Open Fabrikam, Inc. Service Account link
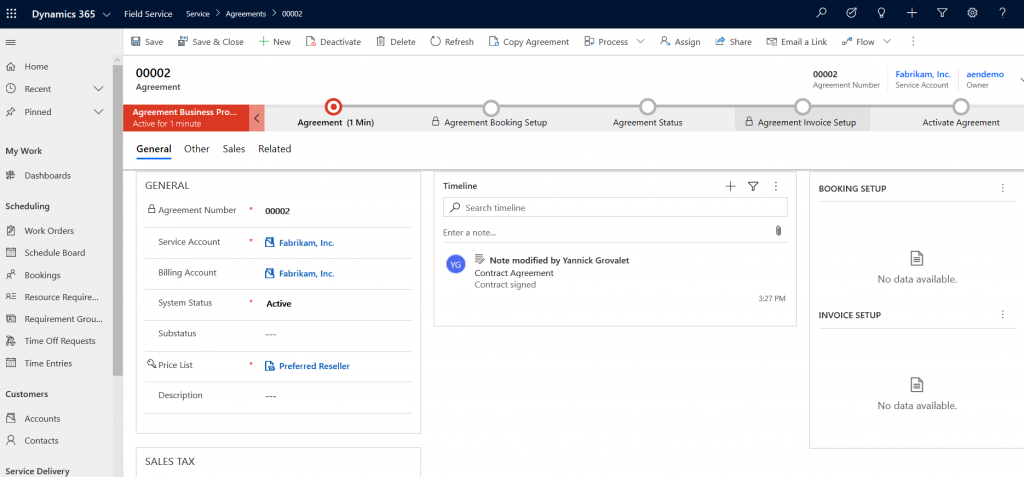1024x477 pixels. [306, 242]
